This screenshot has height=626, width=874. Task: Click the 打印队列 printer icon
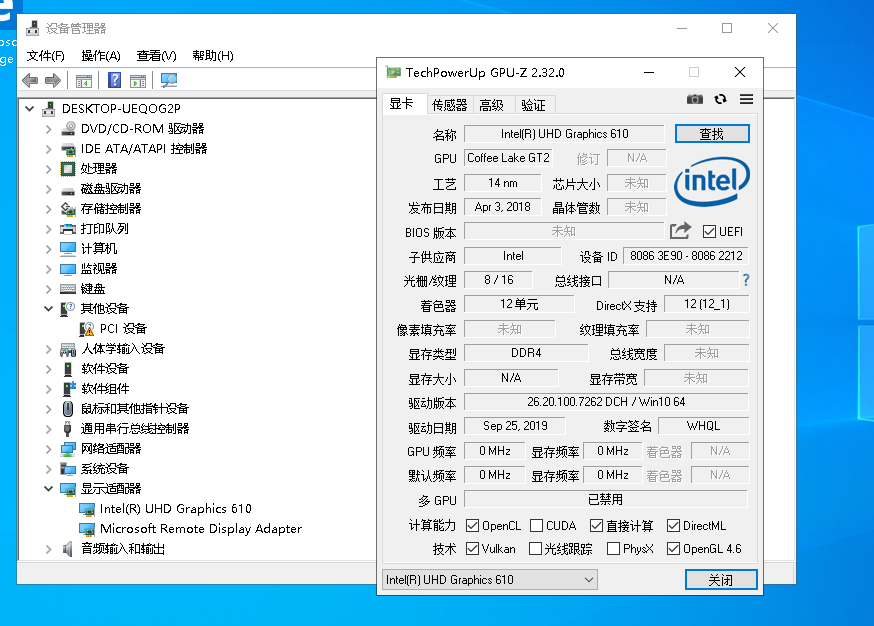[68, 229]
